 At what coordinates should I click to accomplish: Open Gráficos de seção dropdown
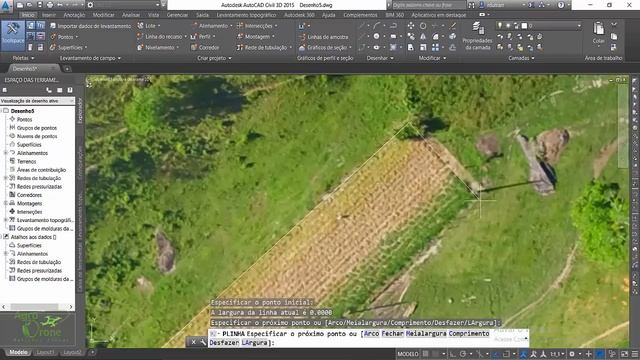point(325,47)
